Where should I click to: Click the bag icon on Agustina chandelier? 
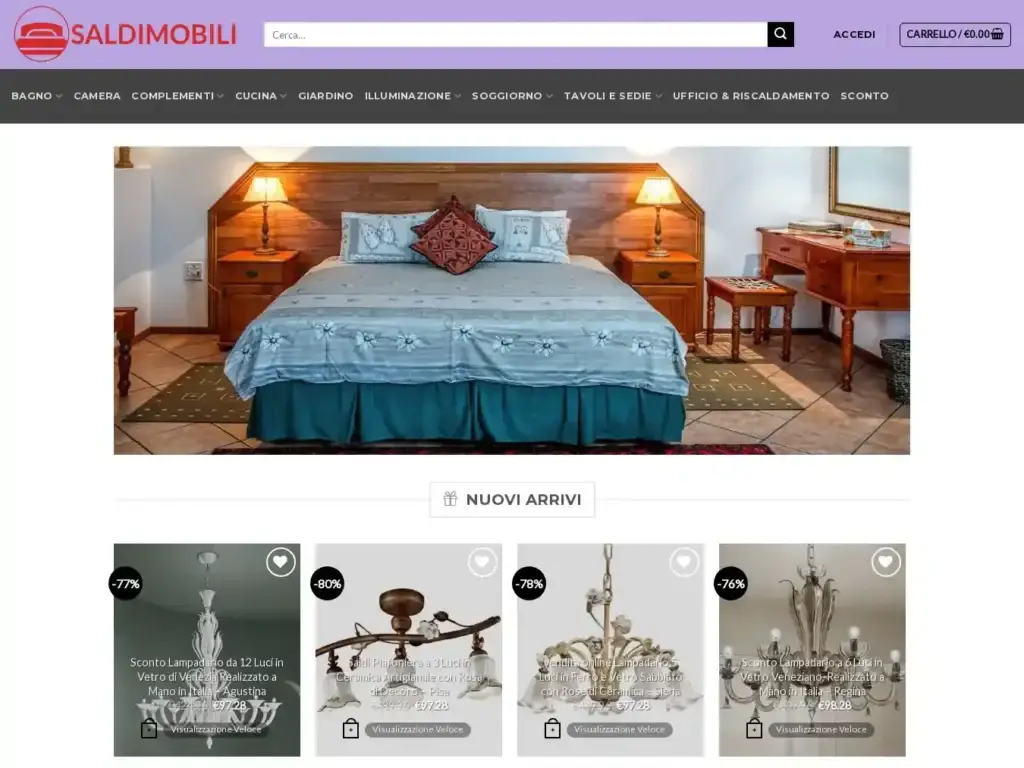pos(149,729)
